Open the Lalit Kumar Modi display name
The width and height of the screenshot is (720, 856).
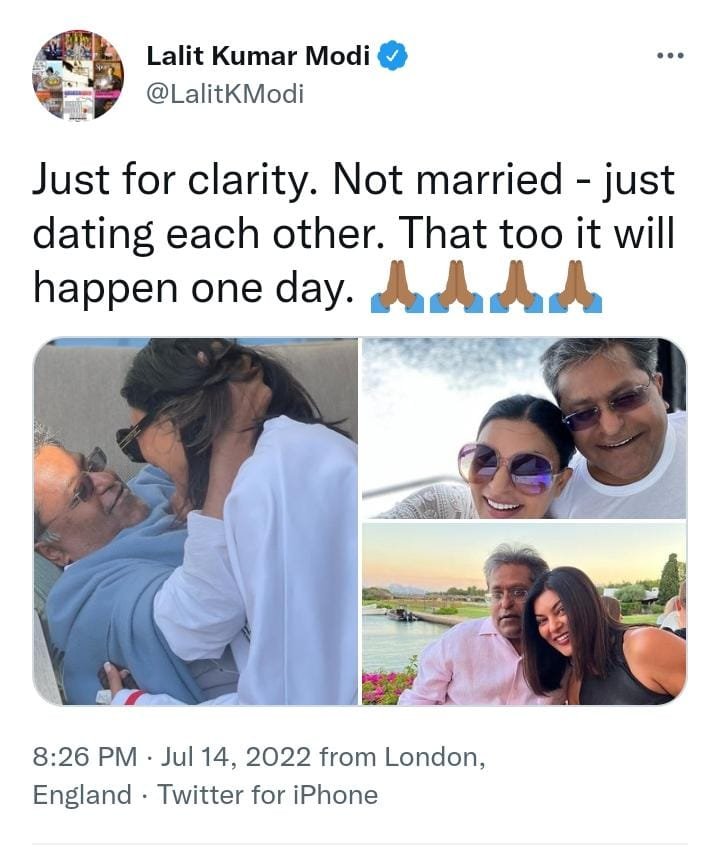pyautogui.click(x=259, y=56)
